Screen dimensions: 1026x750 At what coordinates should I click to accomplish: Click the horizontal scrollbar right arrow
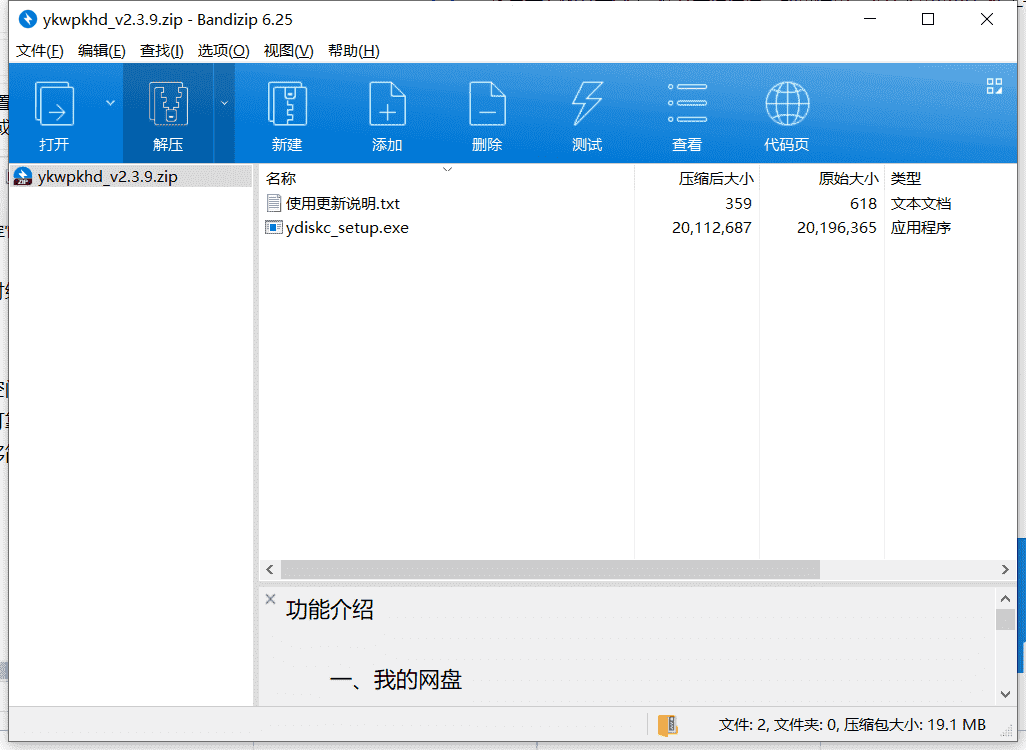coord(1006,570)
